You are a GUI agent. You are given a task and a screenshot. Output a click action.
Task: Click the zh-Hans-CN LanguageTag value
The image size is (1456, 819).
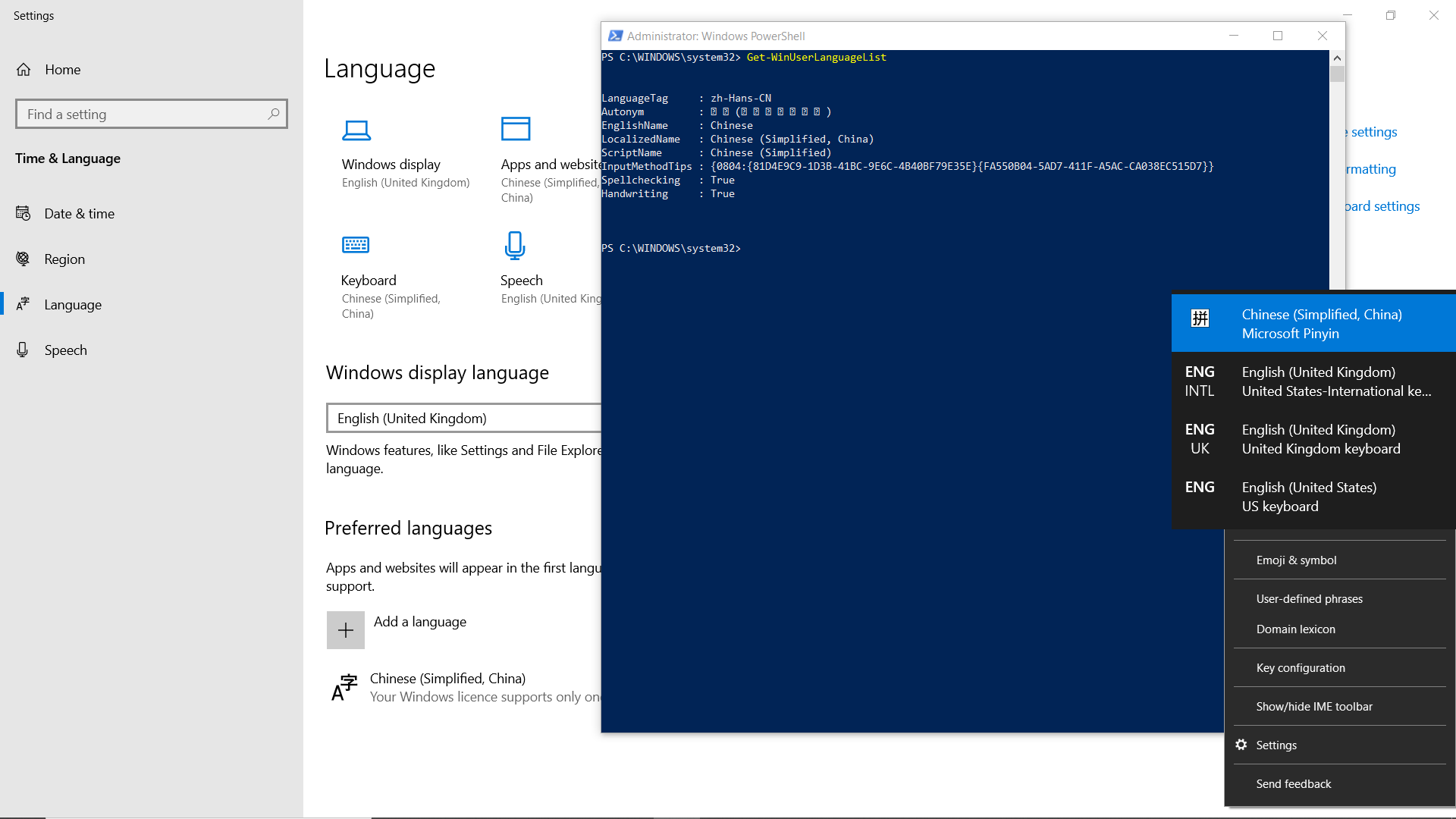[x=741, y=99]
